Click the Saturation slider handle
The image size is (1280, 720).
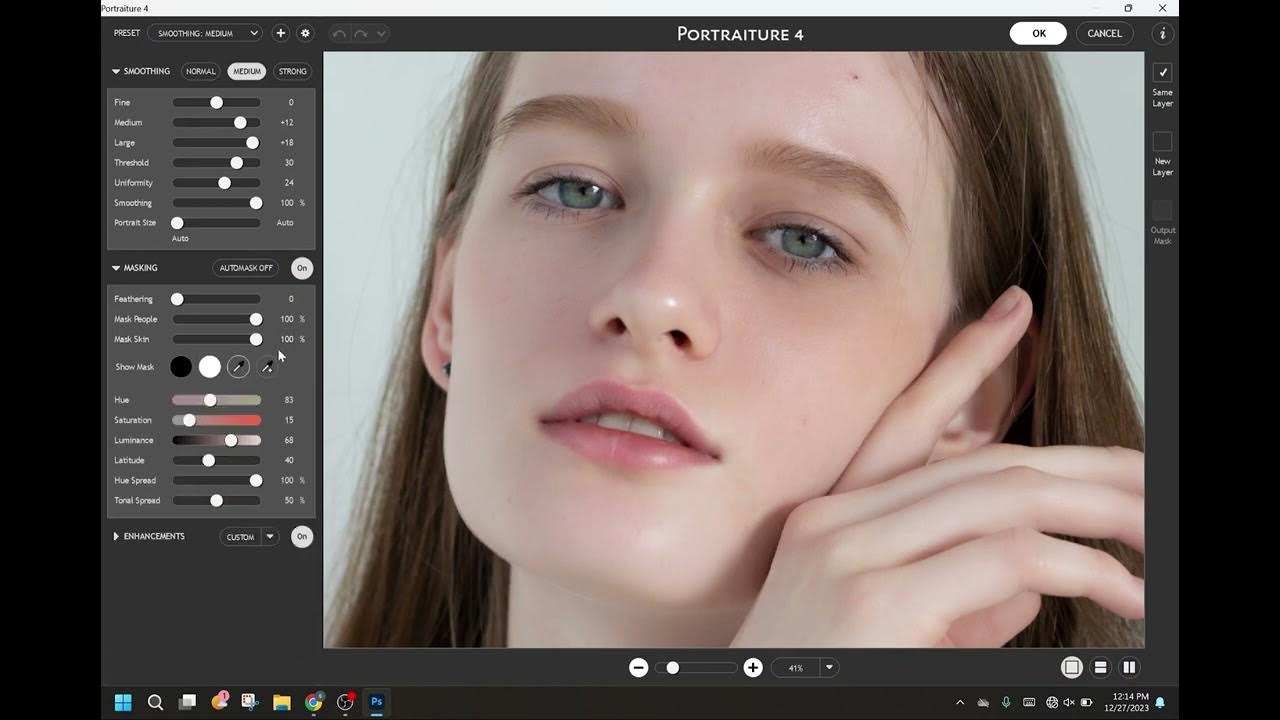coord(189,420)
